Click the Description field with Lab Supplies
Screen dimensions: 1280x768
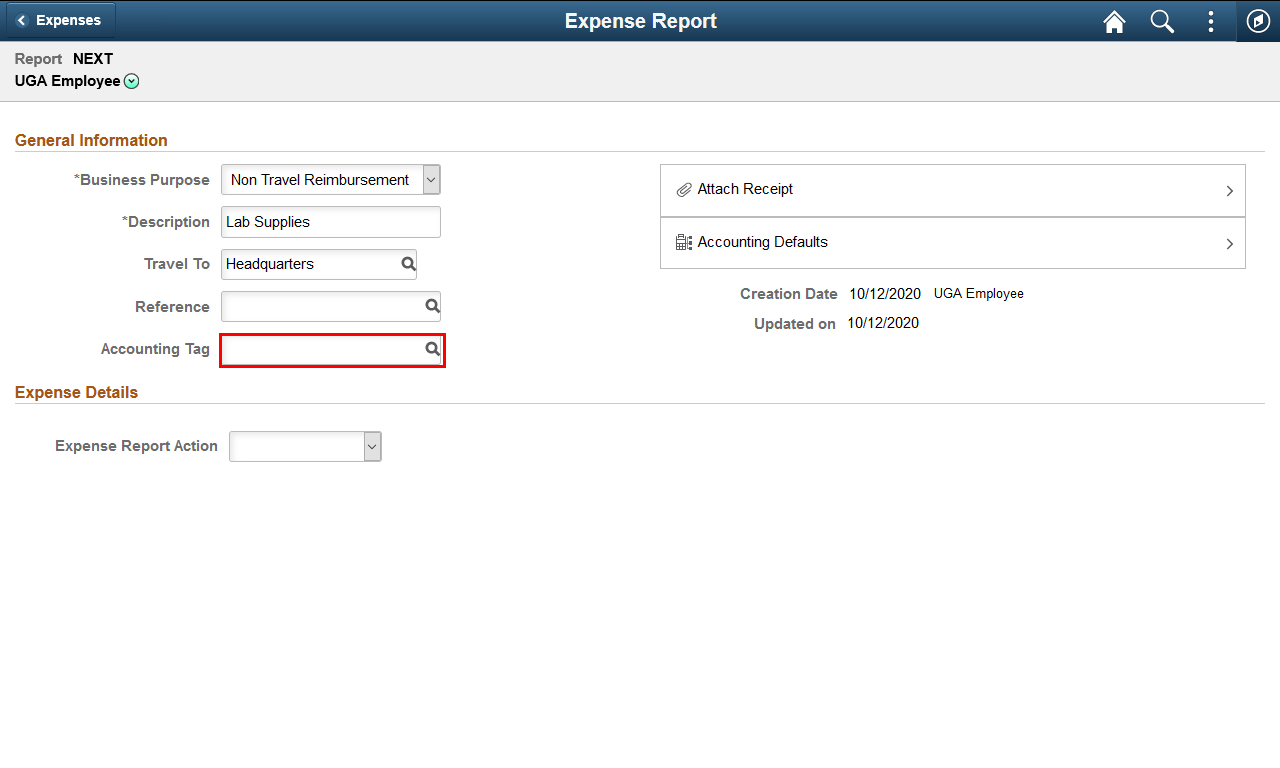(331, 222)
